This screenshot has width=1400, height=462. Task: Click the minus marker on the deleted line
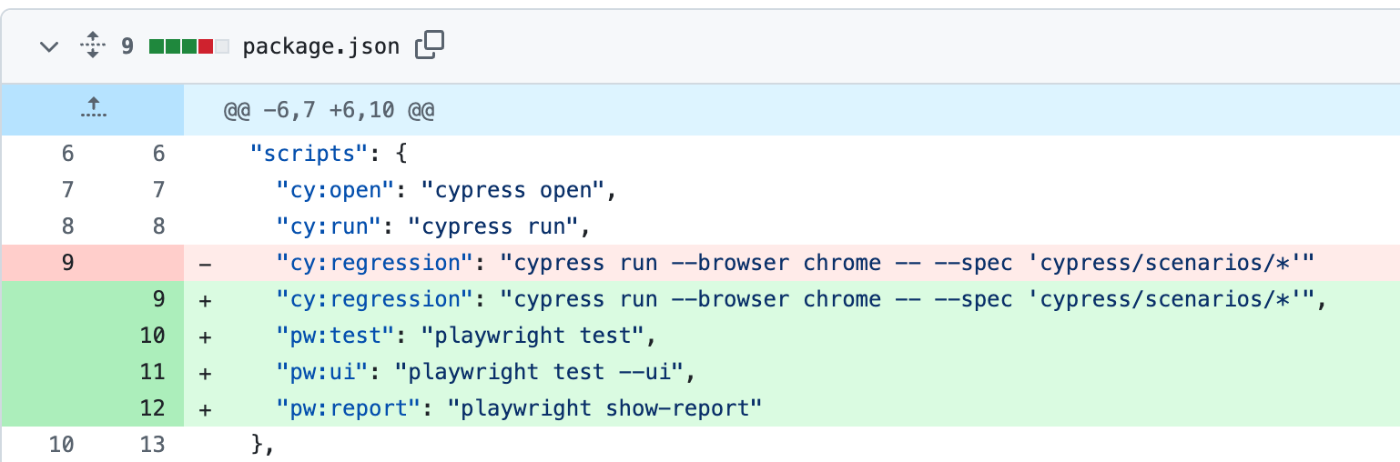tap(206, 264)
